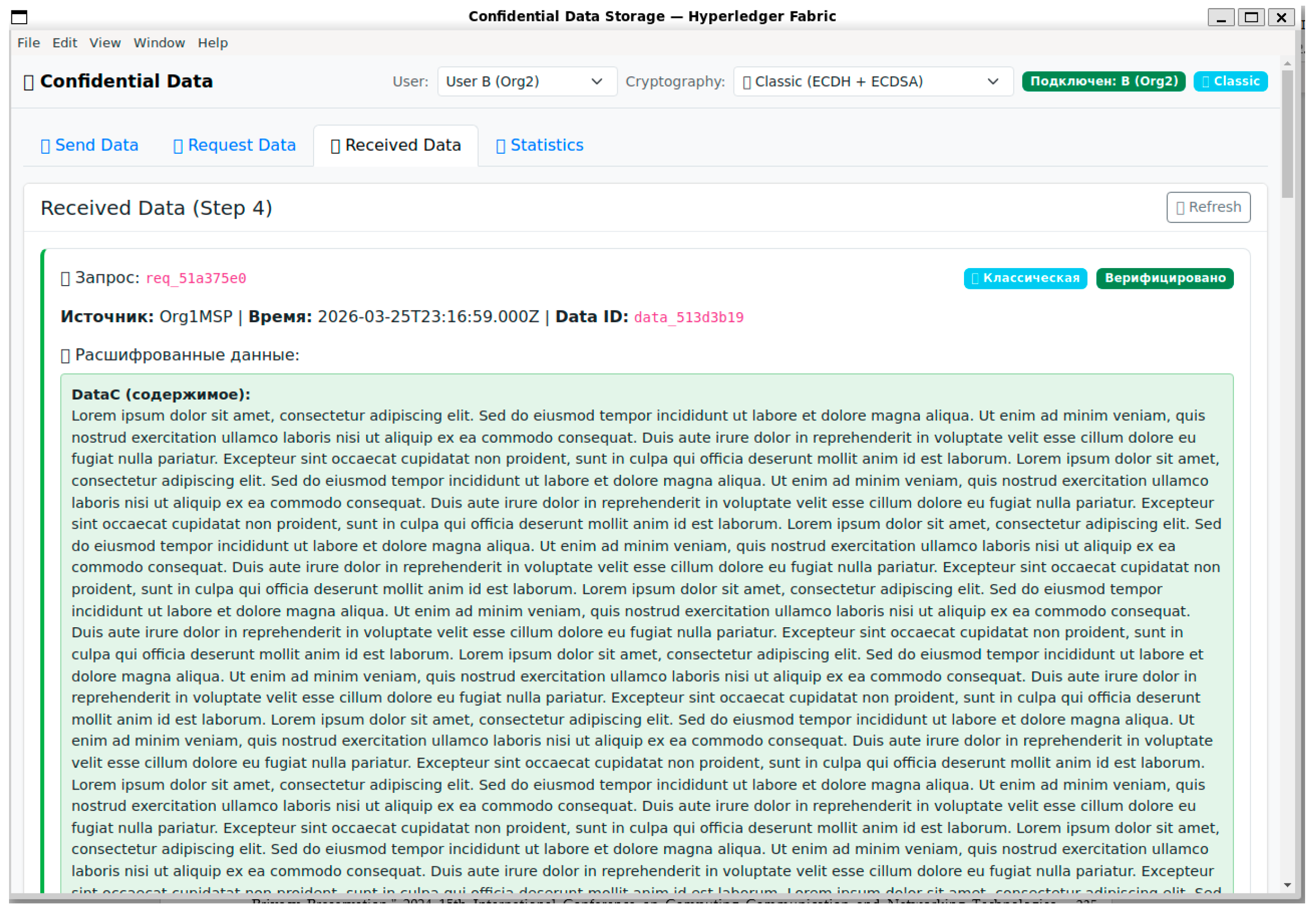This screenshot has width=1316, height=911.
Task: Click the Request Data tab icon
Action: (178, 147)
